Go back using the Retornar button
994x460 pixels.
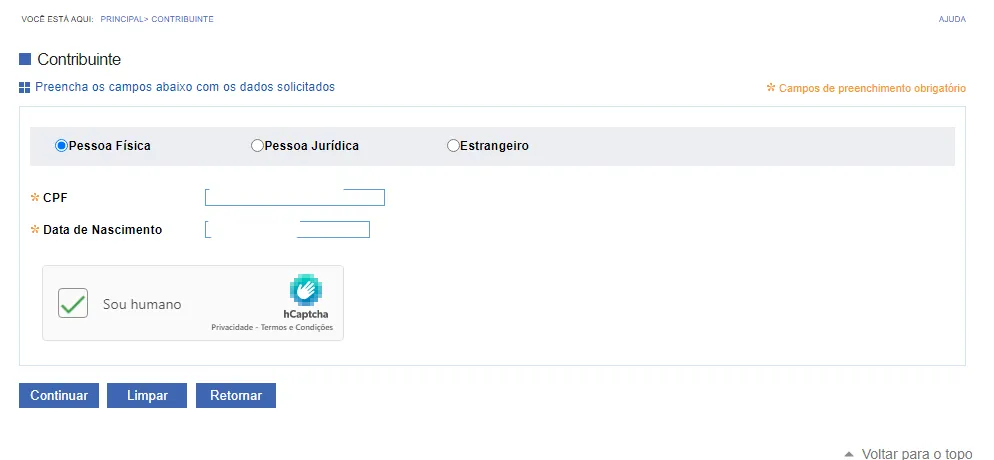236,395
